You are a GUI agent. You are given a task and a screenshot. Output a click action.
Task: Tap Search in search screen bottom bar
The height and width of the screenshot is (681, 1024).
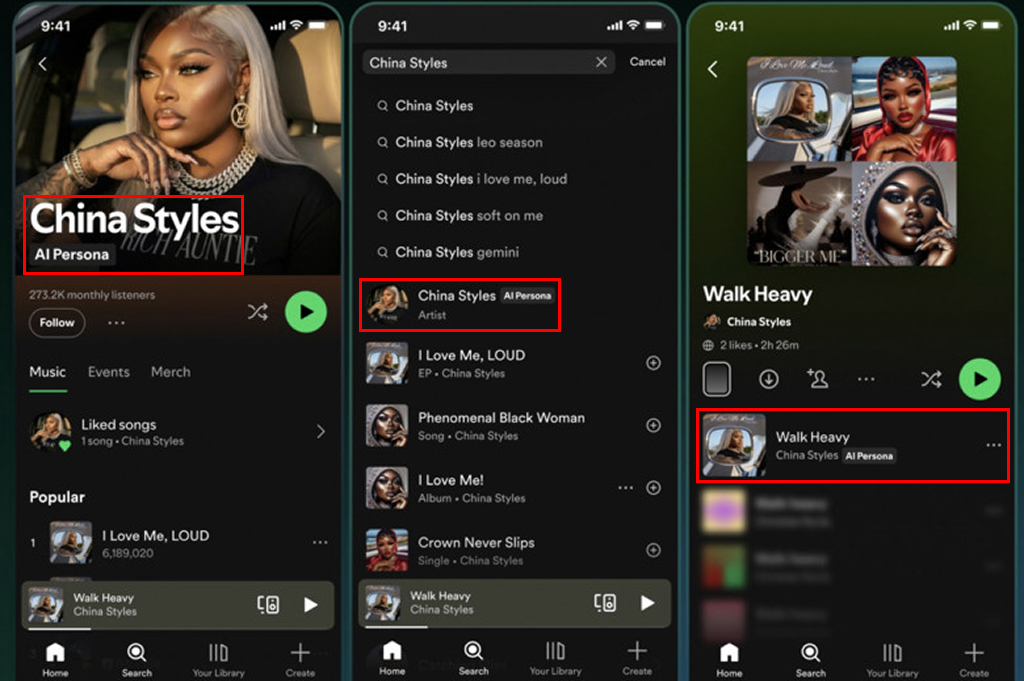[473, 658]
